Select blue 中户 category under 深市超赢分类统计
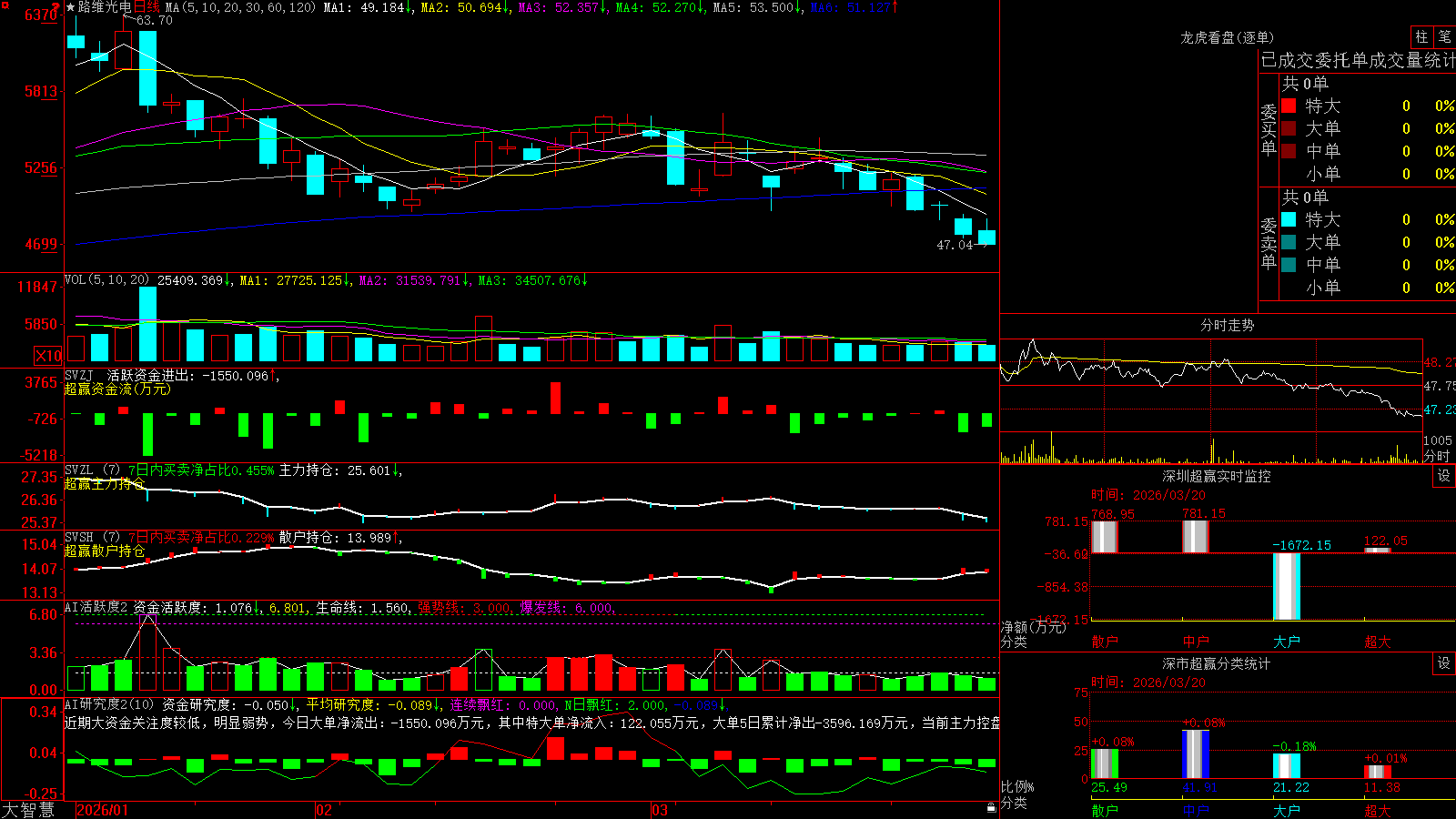Screen dimensions: 1456x819 tap(1196, 811)
